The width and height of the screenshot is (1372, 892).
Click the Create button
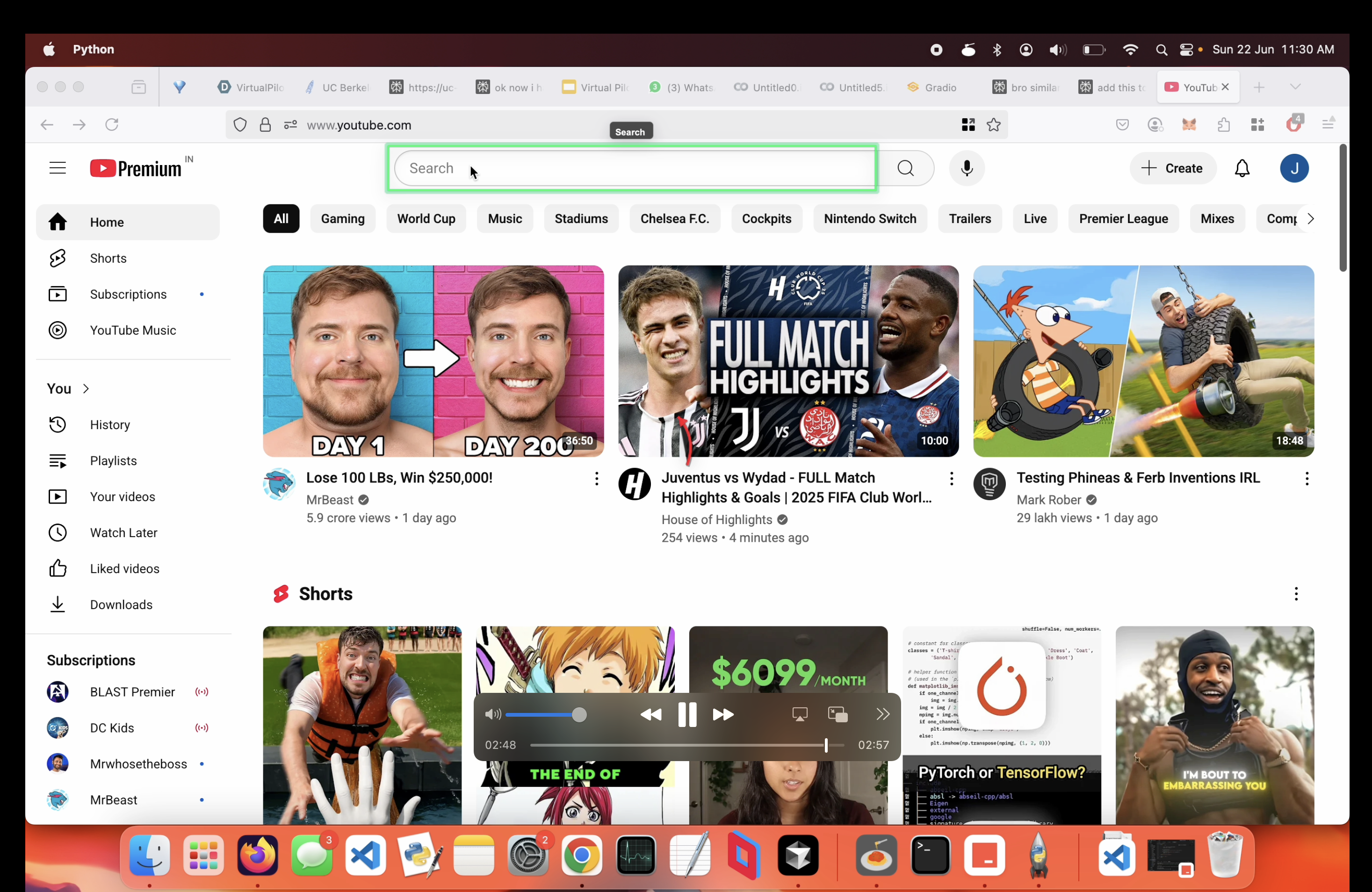pos(1172,168)
